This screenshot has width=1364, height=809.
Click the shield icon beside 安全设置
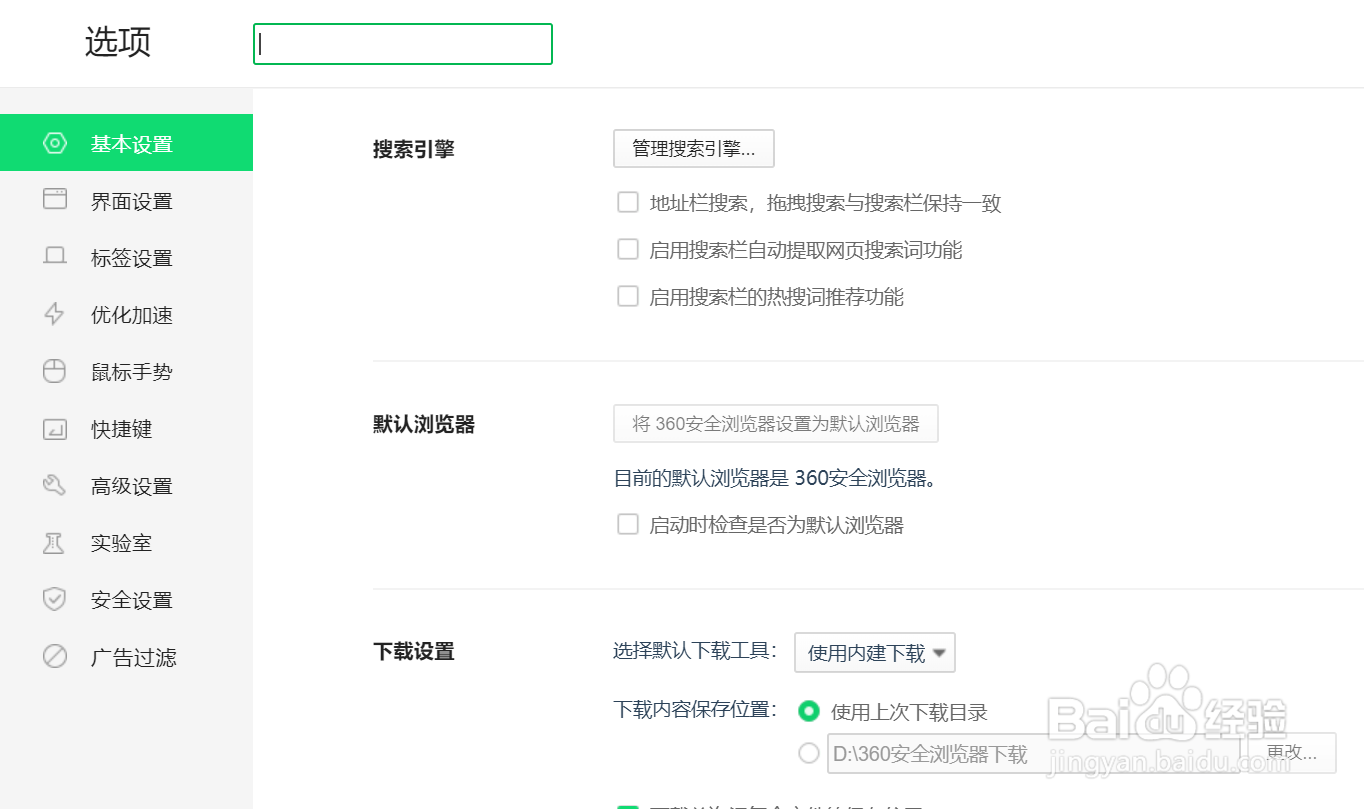point(54,599)
